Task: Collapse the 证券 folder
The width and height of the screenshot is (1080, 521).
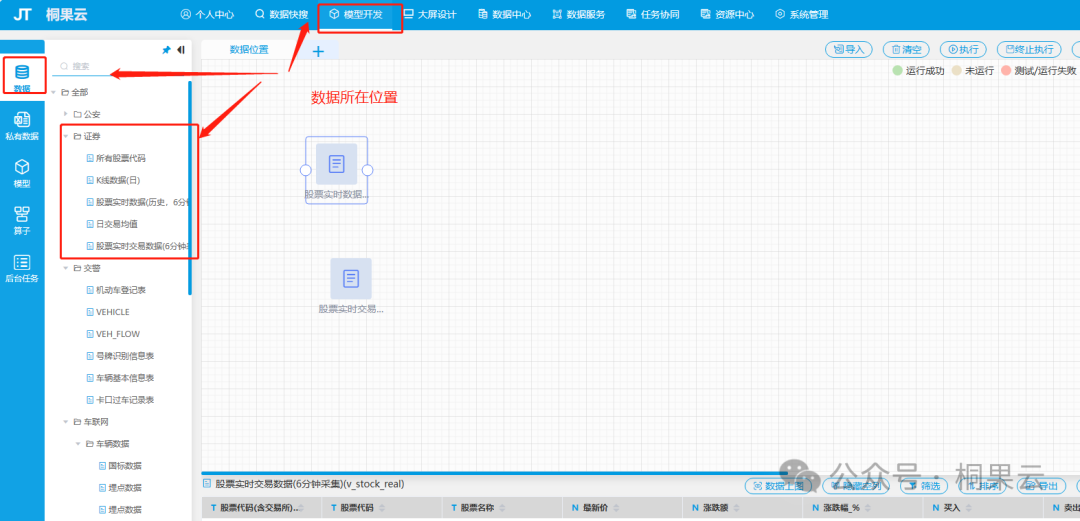Action: pyautogui.click(x=65, y=136)
